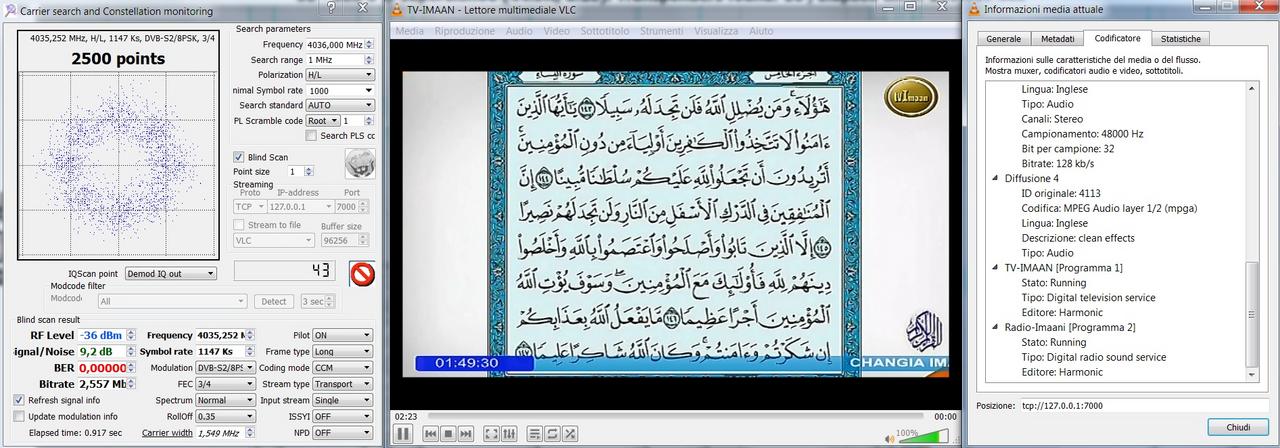
Task: Click the Chiudi button
Action: tap(1237, 427)
